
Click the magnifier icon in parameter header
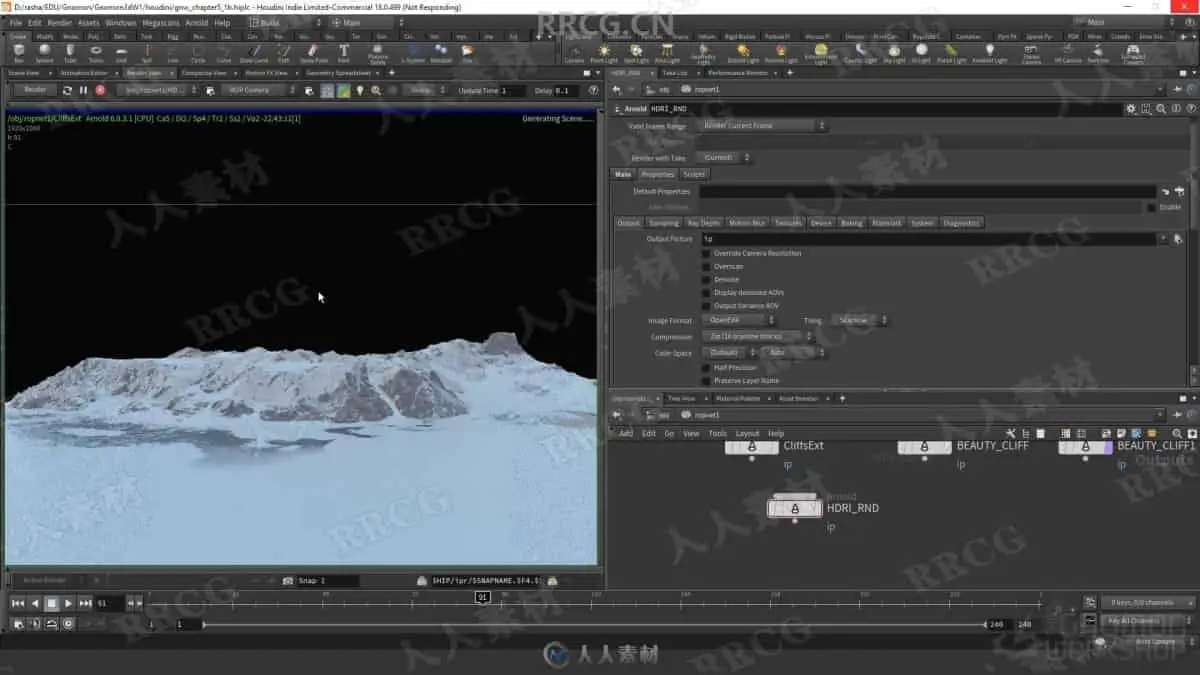point(1160,108)
